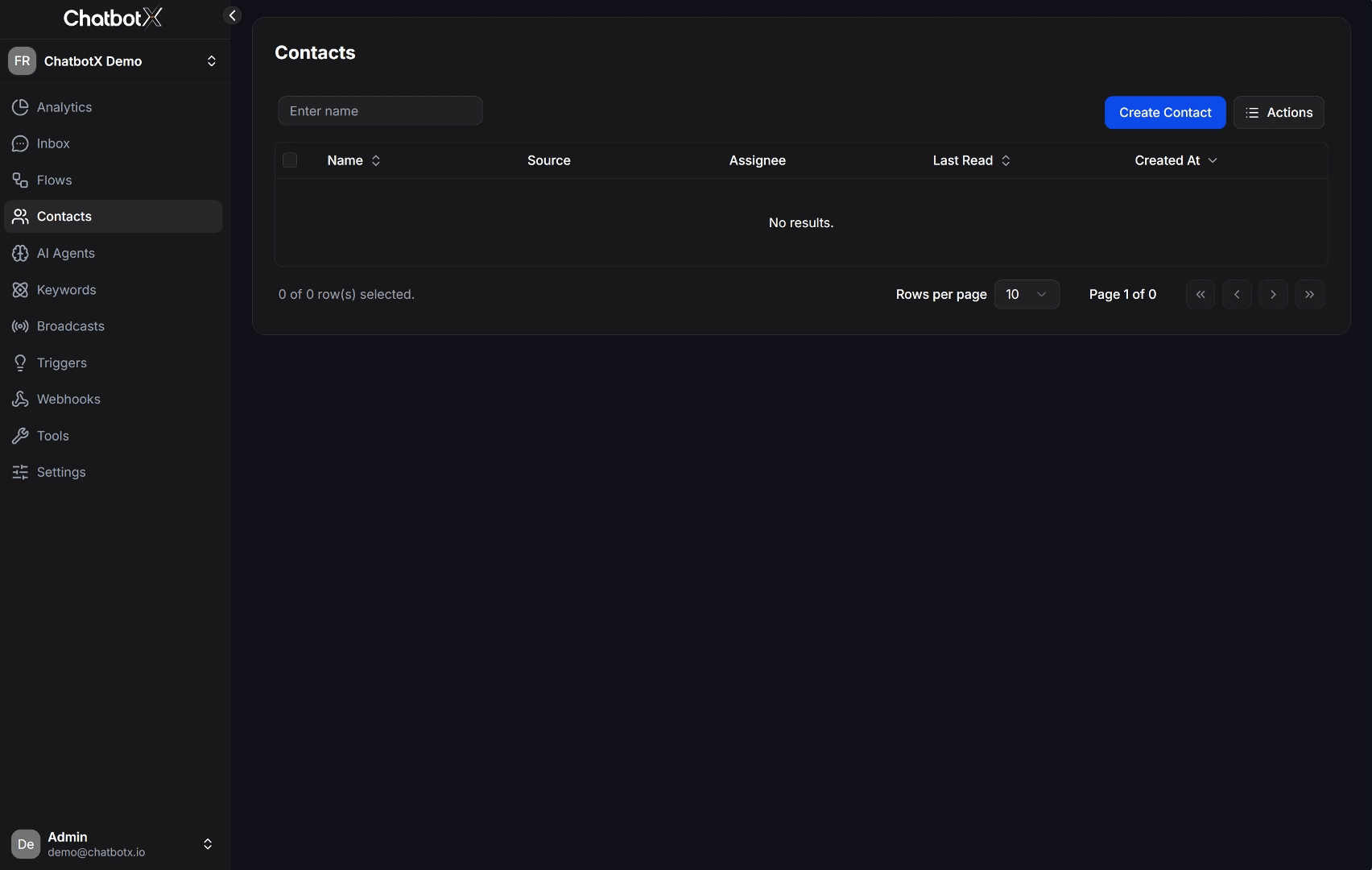Click the AI Agents icon
This screenshot has width=1372, height=870.
(x=19, y=252)
